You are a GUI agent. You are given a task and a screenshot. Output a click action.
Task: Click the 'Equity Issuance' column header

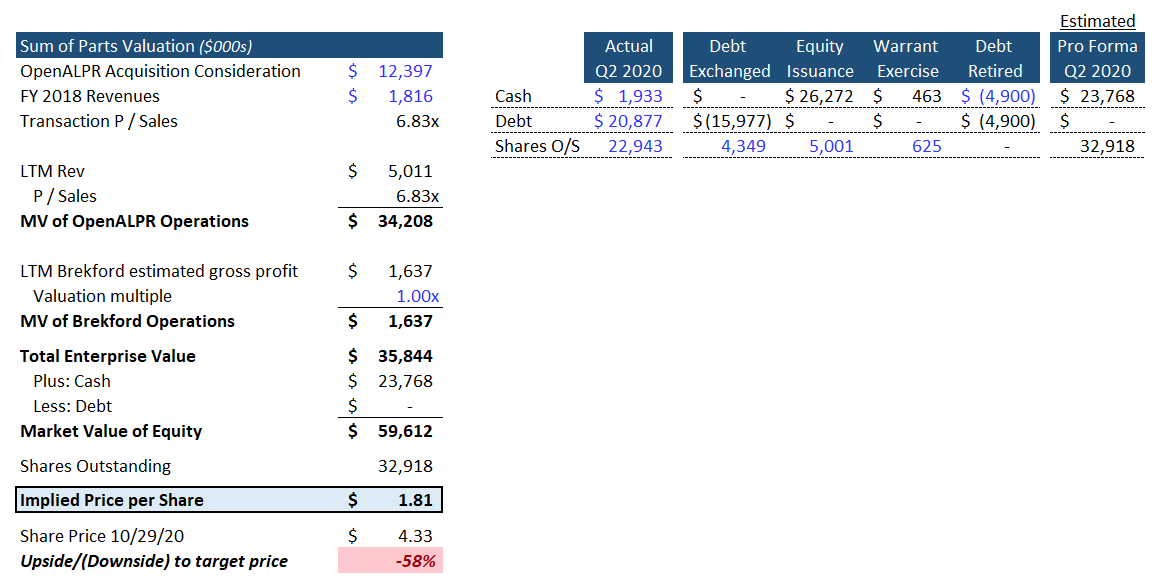tap(820, 58)
